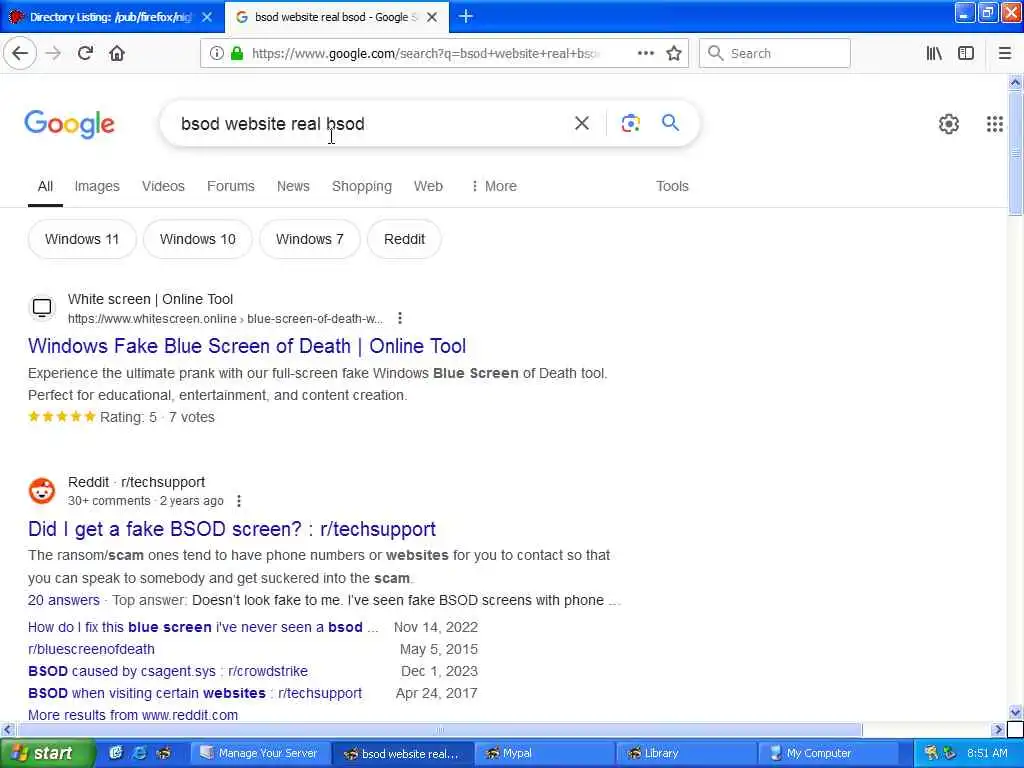
Task: Click the Firefox toolbar Search box
Action: pyautogui.click(x=775, y=54)
